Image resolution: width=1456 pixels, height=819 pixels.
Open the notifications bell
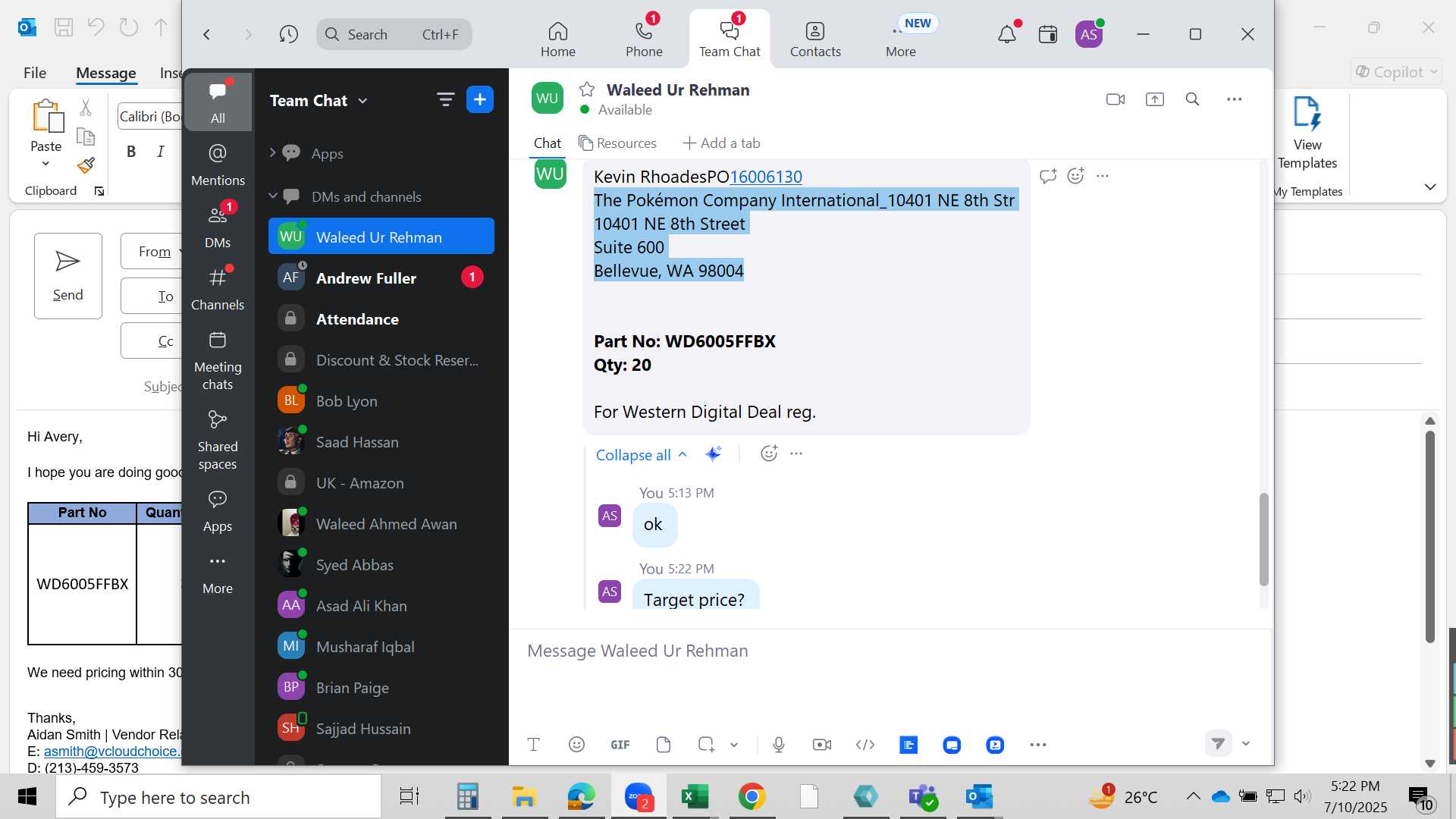coord(1006,34)
